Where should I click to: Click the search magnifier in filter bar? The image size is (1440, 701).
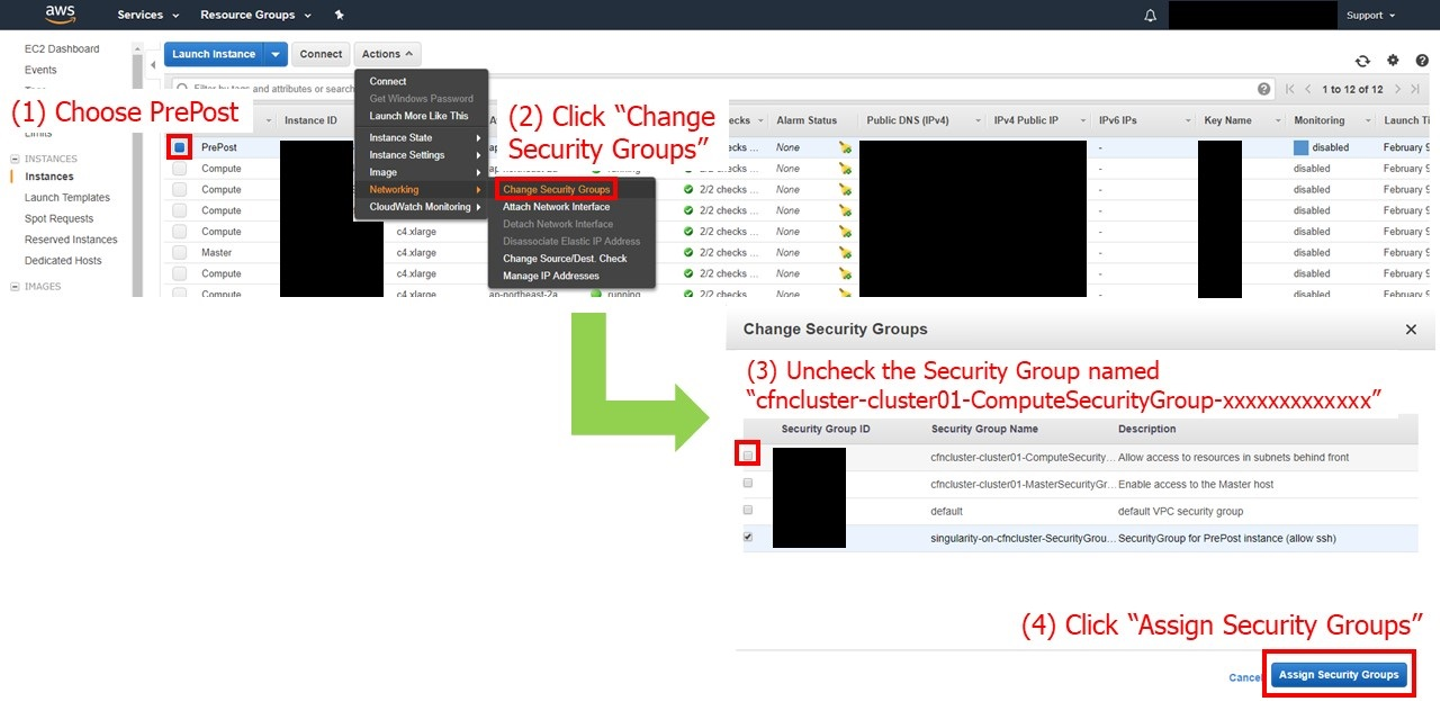point(181,89)
